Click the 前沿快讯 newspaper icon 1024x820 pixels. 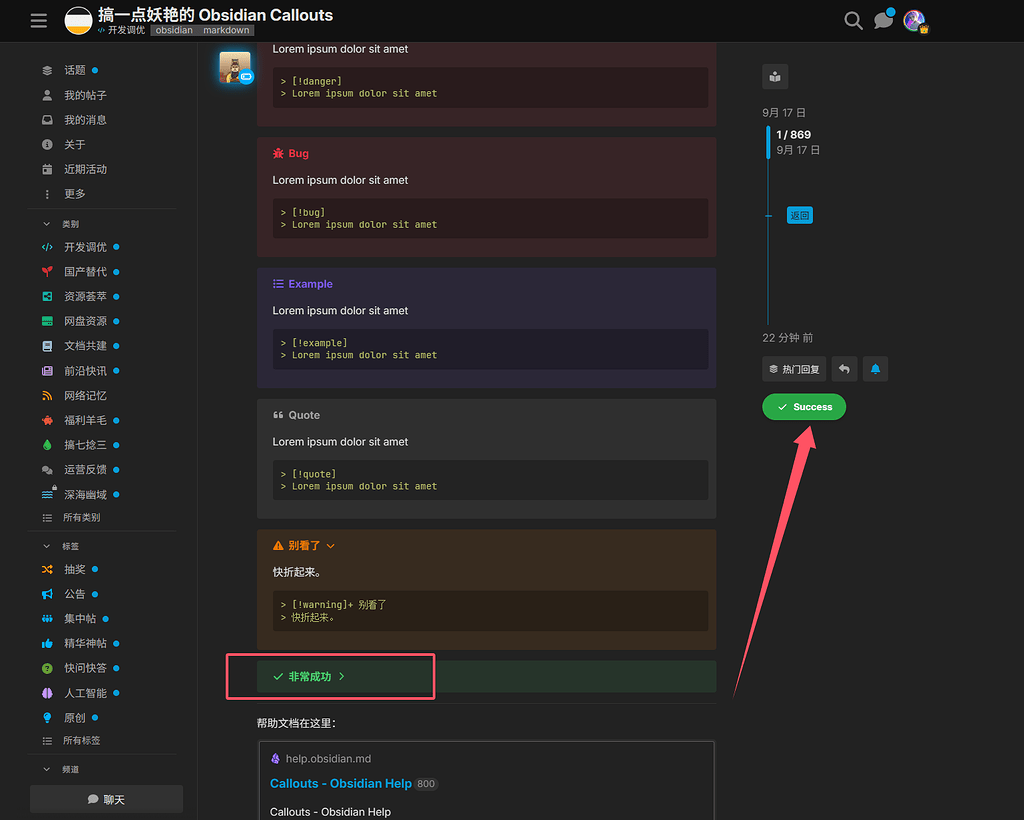coord(47,371)
